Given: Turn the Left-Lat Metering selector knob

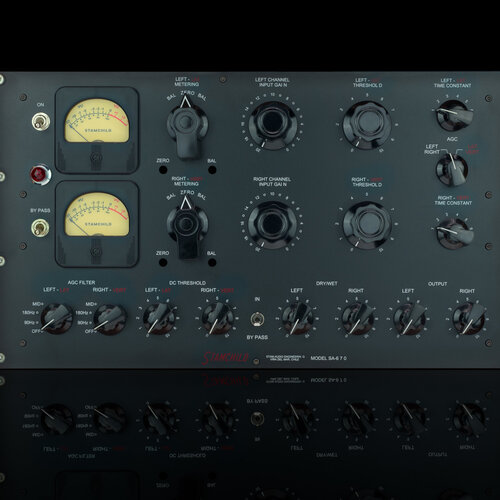Looking at the screenshot, I should click(187, 127).
